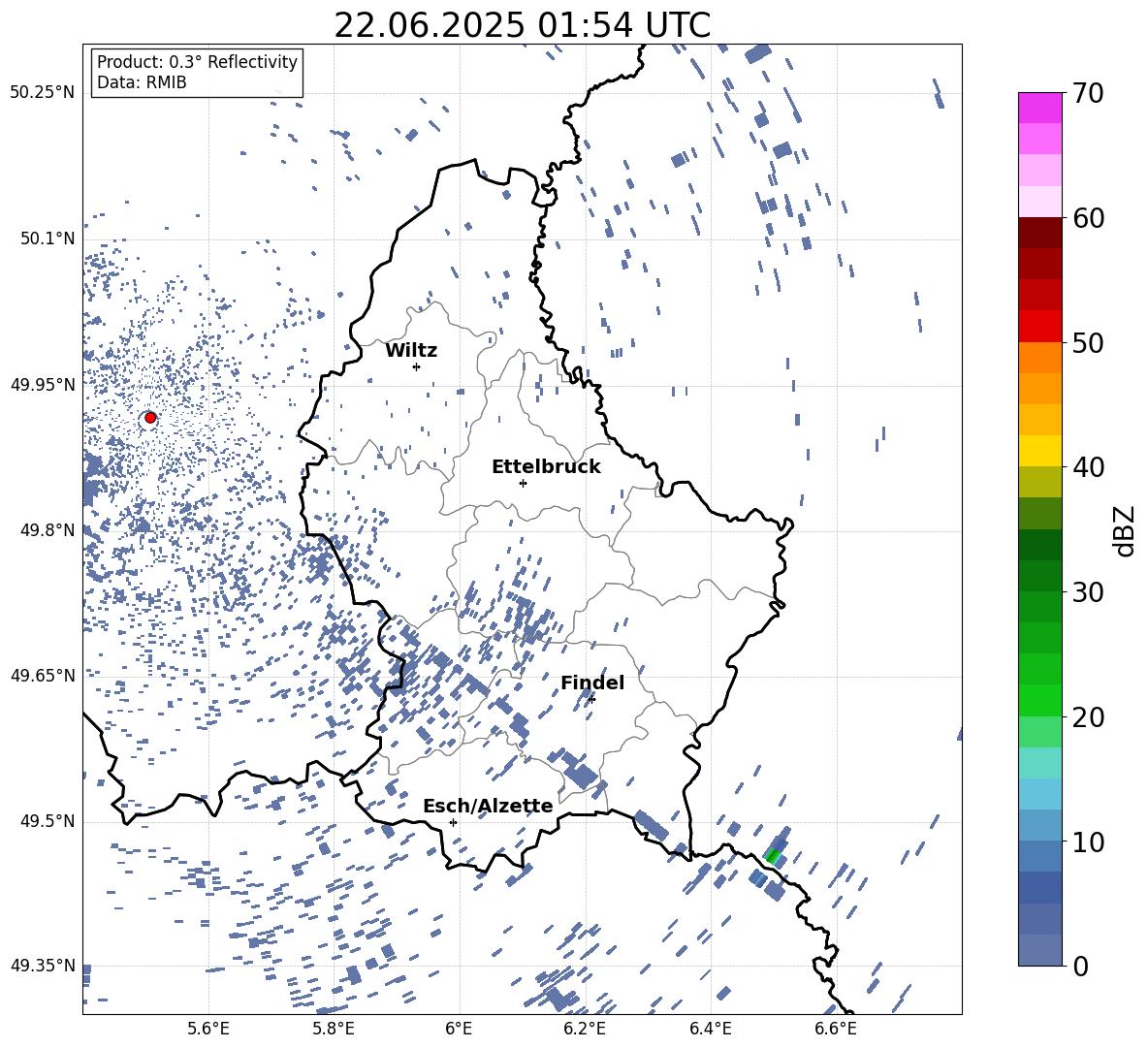
Task: Click the Findel city label
Action: (592, 683)
